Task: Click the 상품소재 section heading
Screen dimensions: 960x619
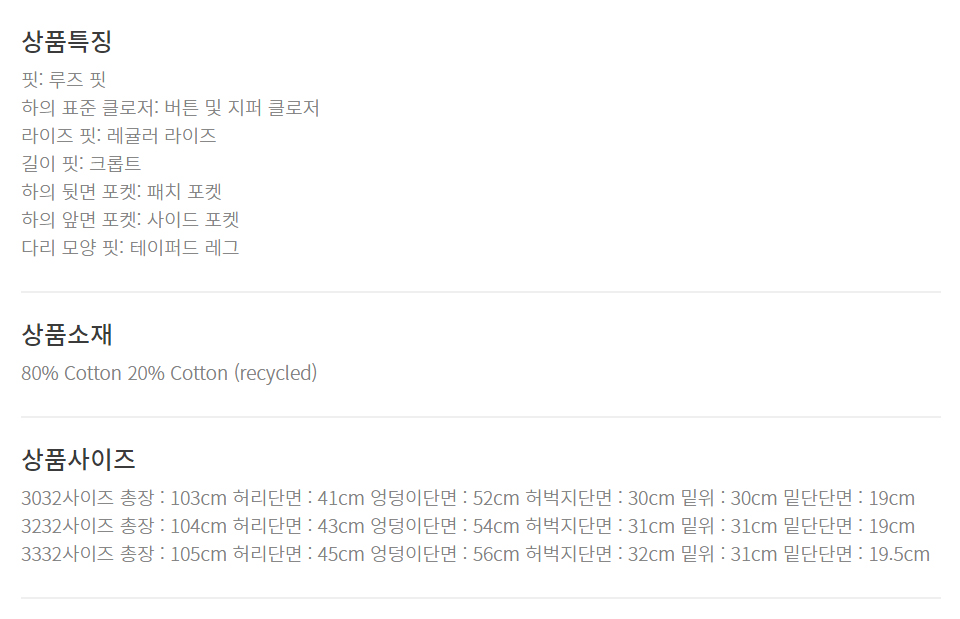Action: pyautogui.click(x=66, y=334)
